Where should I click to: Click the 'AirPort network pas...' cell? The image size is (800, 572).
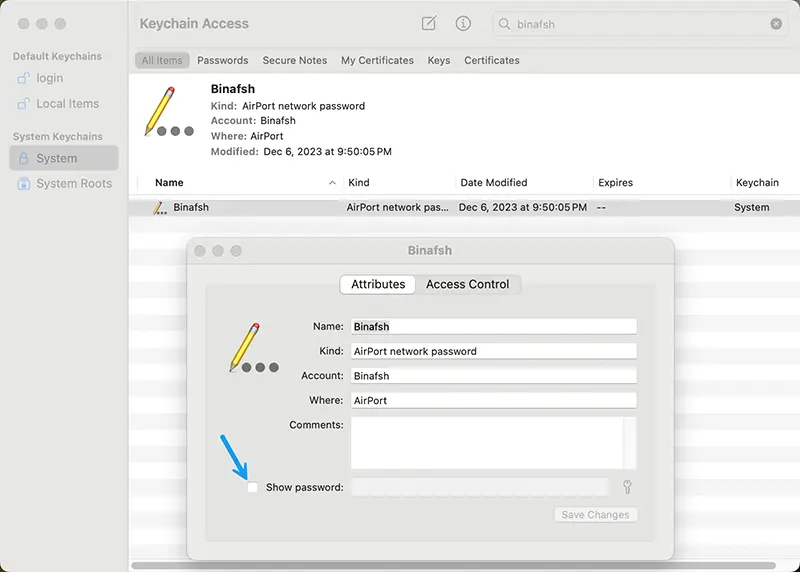(x=397, y=208)
